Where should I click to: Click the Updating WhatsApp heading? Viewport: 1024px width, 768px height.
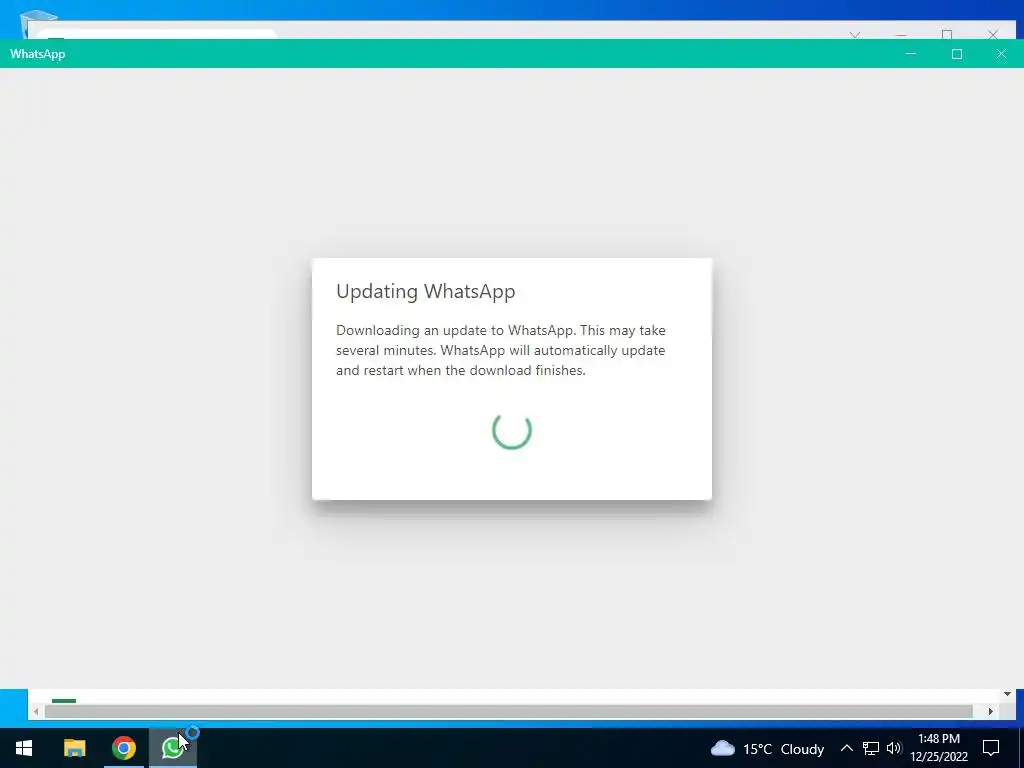[x=426, y=291]
